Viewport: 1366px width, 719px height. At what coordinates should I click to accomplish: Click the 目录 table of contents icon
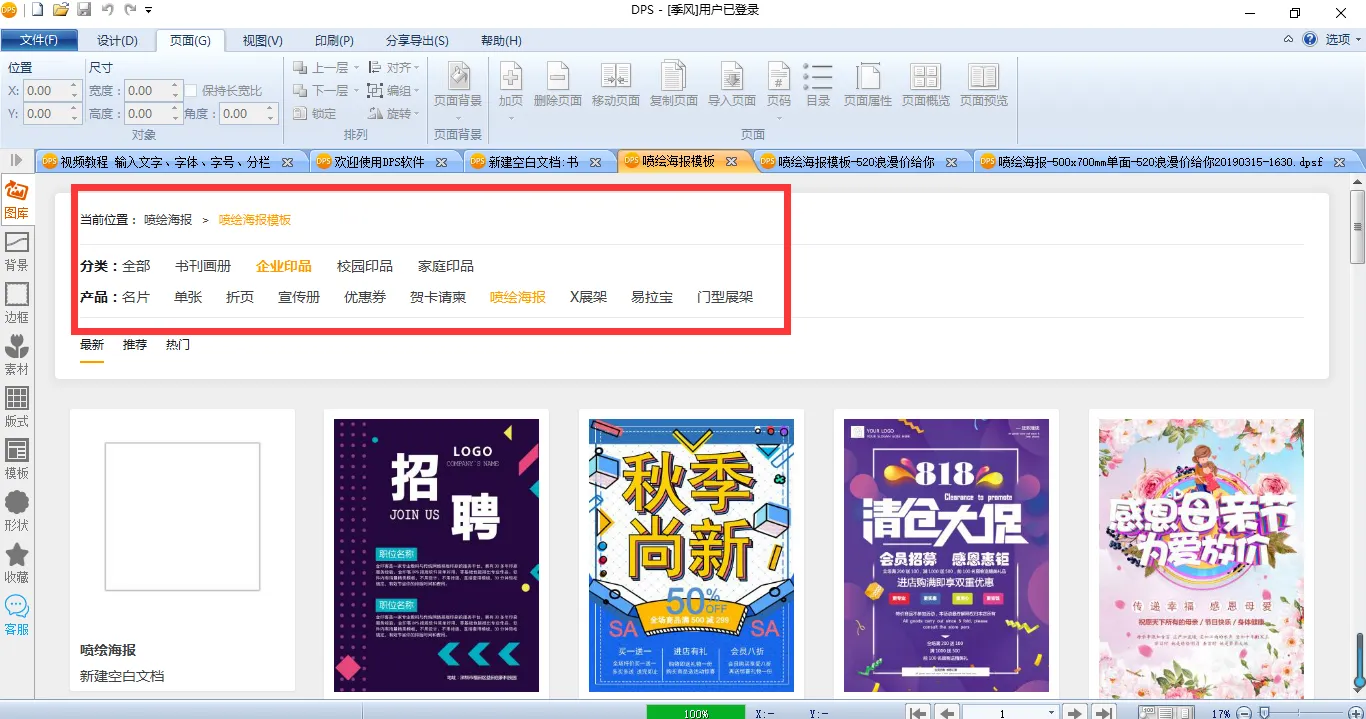point(818,84)
